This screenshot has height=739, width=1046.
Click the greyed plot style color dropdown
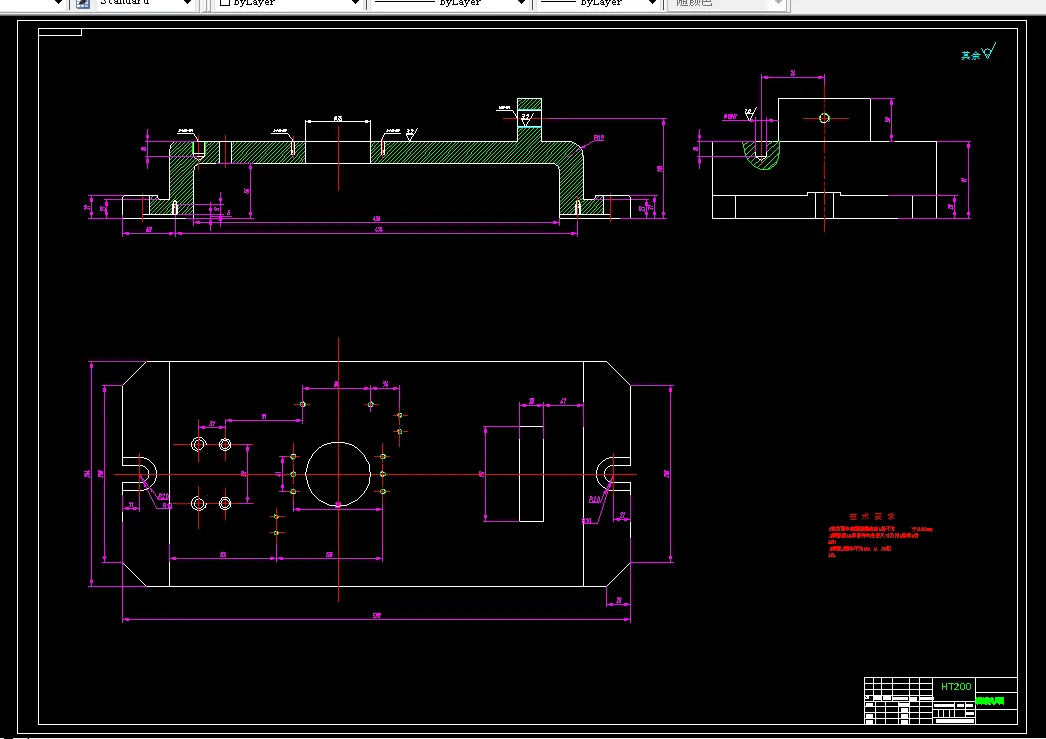[728, 3]
